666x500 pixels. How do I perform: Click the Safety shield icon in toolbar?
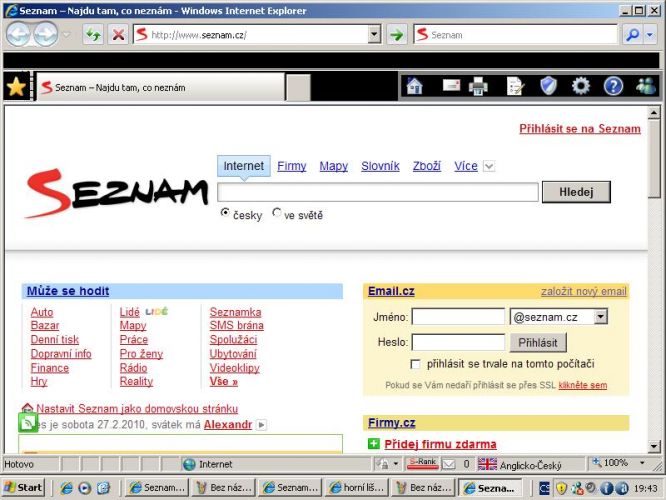(x=548, y=86)
